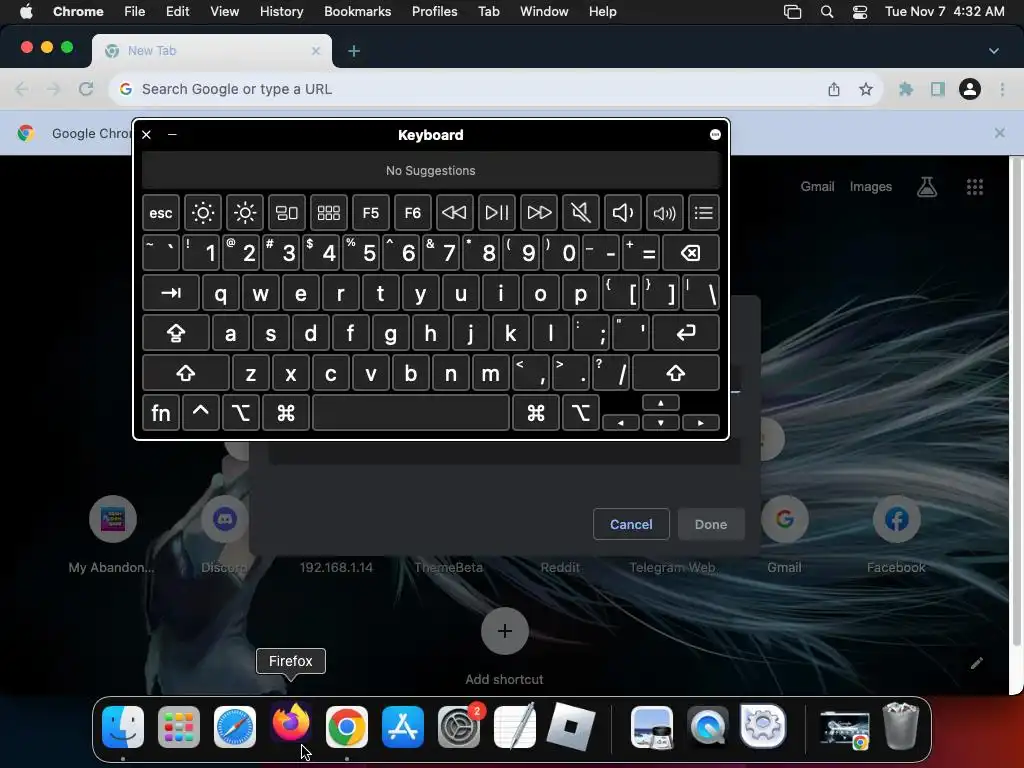
Task: Open the App Store Dock icon
Action: coord(403,726)
